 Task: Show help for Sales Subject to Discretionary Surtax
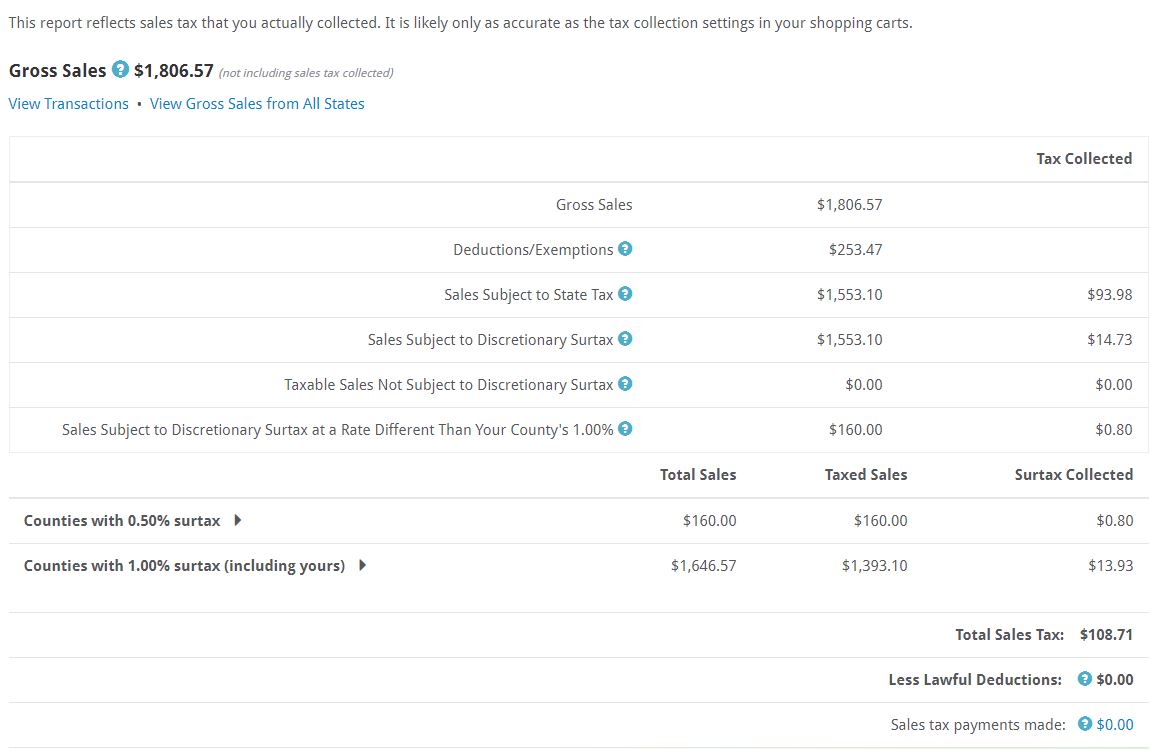coord(625,339)
